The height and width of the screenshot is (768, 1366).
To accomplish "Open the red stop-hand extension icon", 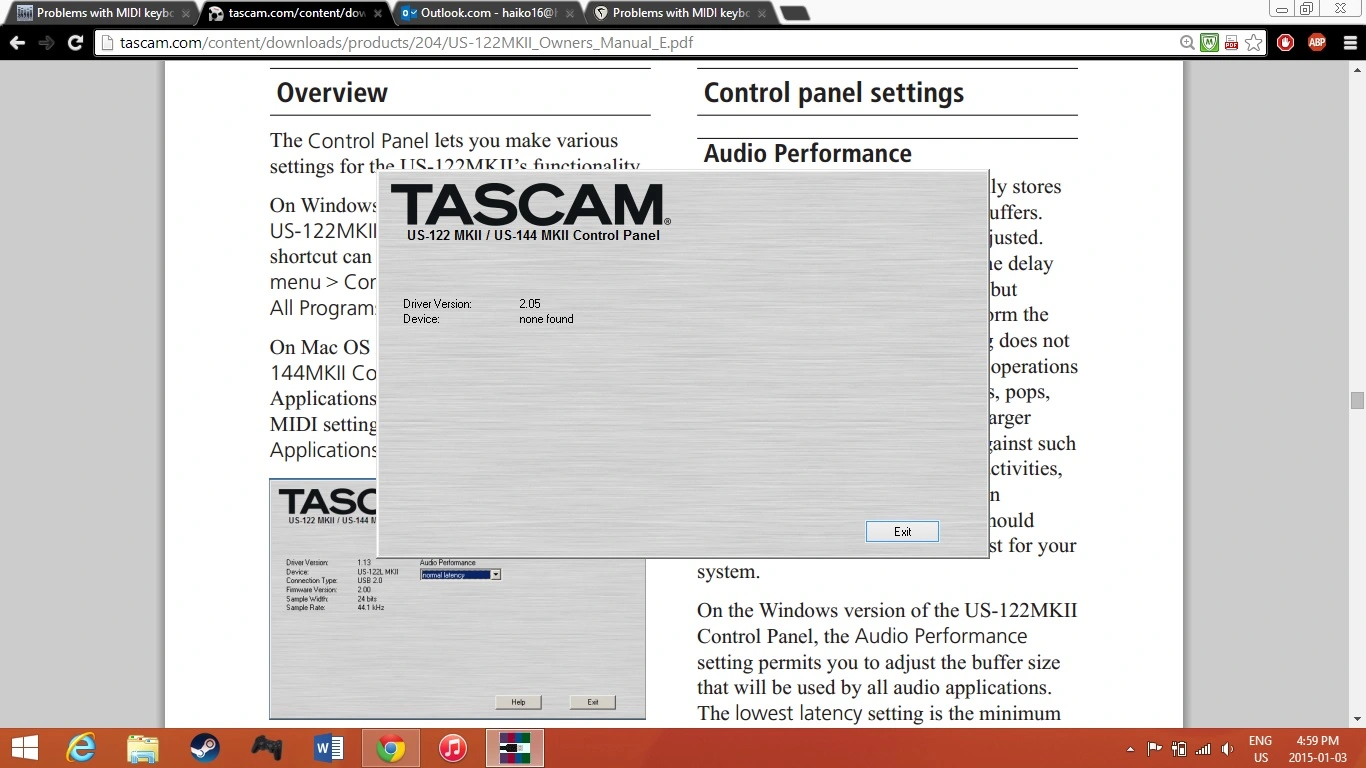I will point(1285,43).
